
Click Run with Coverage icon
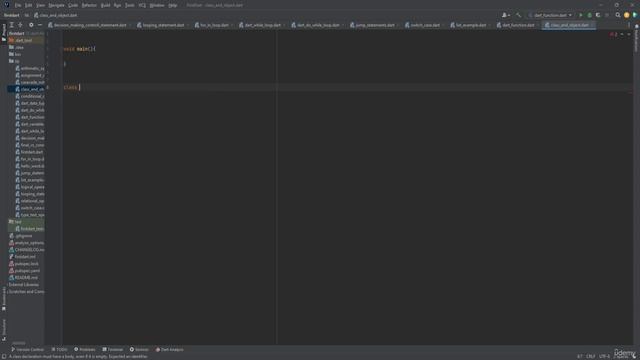598,15
